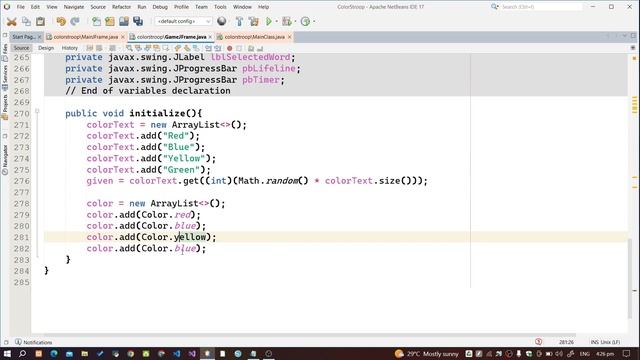640x360 pixels.
Task: Expand the Profile Project dropdown arrow
Action: pyautogui.click(x=314, y=21)
